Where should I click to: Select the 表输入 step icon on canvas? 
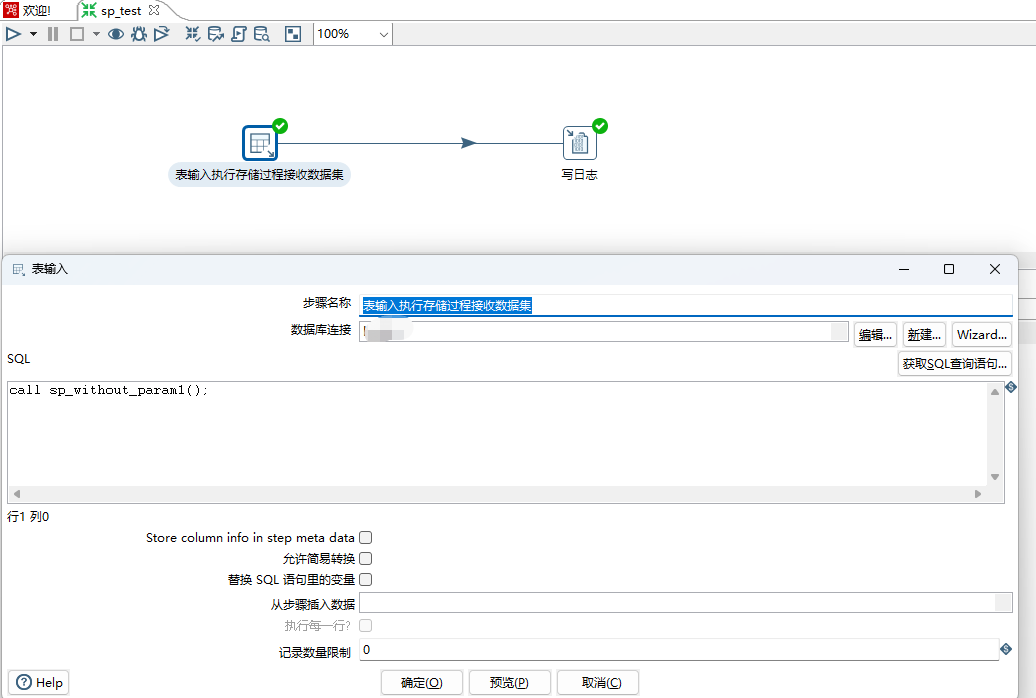(x=260, y=143)
